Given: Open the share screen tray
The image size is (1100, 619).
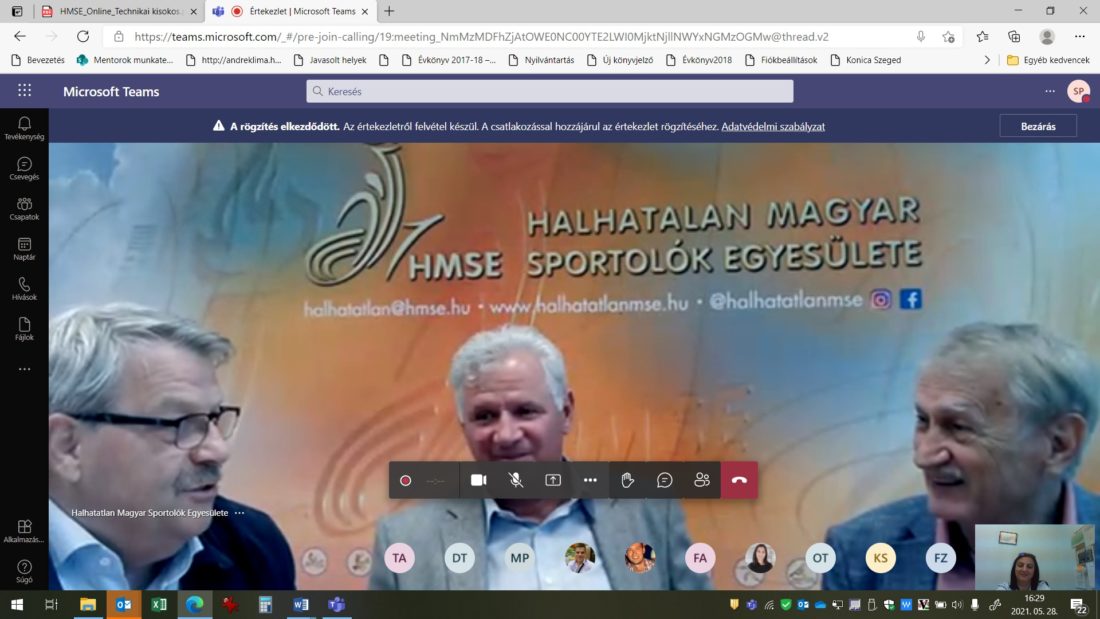Looking at the screenshot, I should 553,480.
